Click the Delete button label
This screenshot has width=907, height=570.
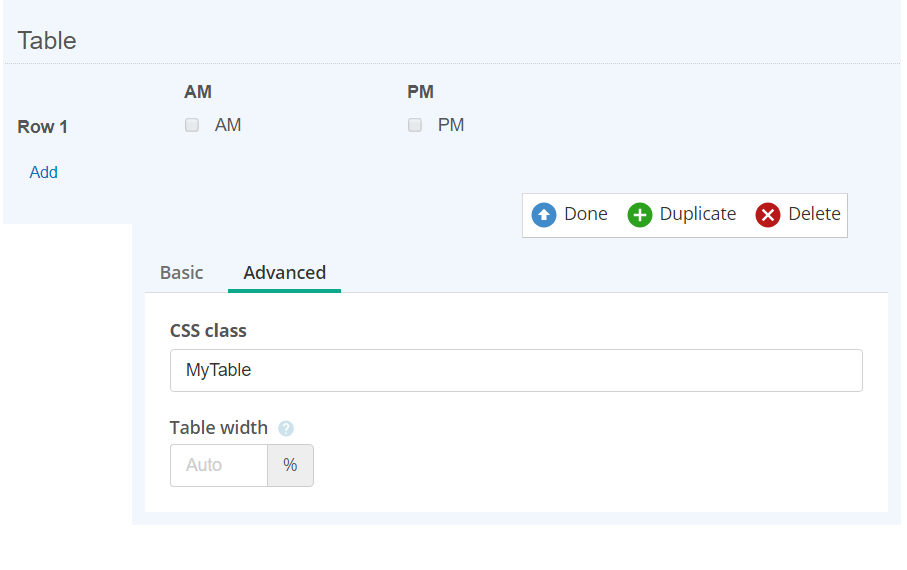pyautogui.click(x=814, y=214)
